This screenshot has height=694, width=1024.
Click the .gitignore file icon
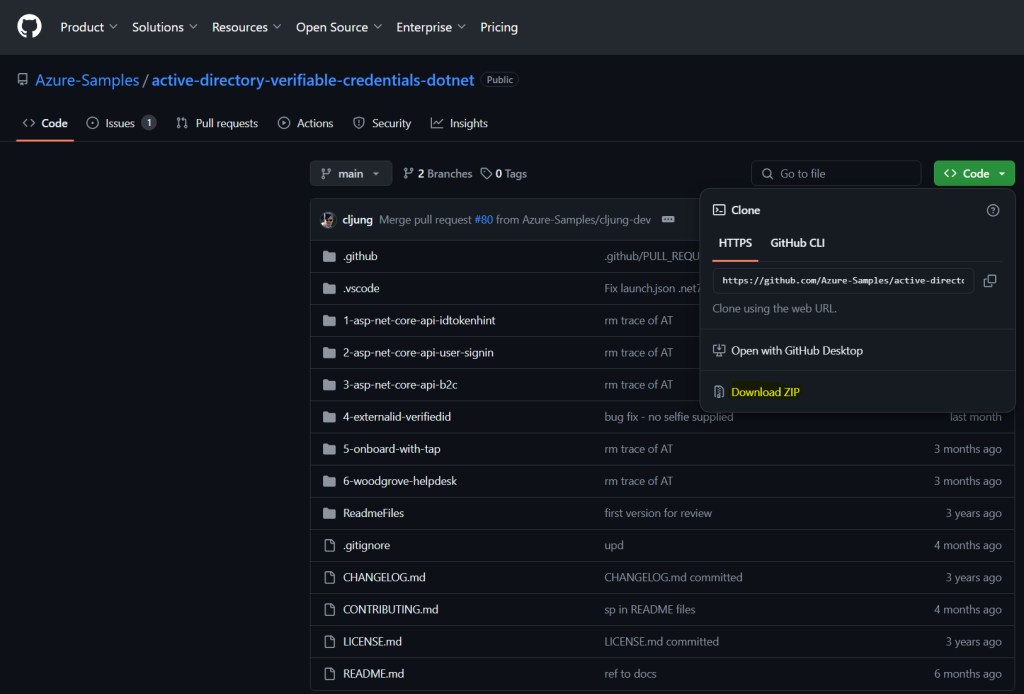tap(330, 545)
